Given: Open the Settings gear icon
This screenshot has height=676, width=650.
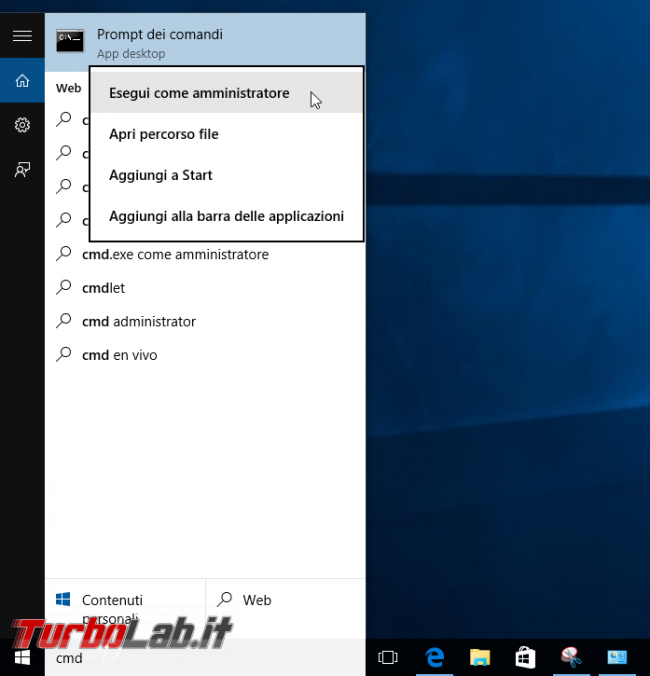Looking at the screenshot, I should (x=22, y=125).
